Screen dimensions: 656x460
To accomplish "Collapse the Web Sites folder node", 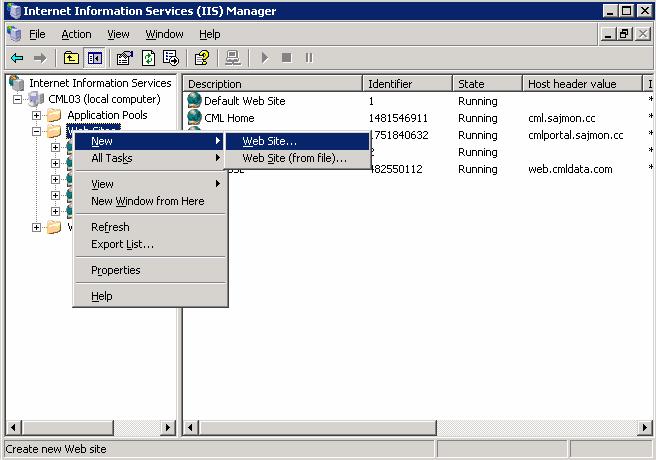I will (x=36, y=131).
